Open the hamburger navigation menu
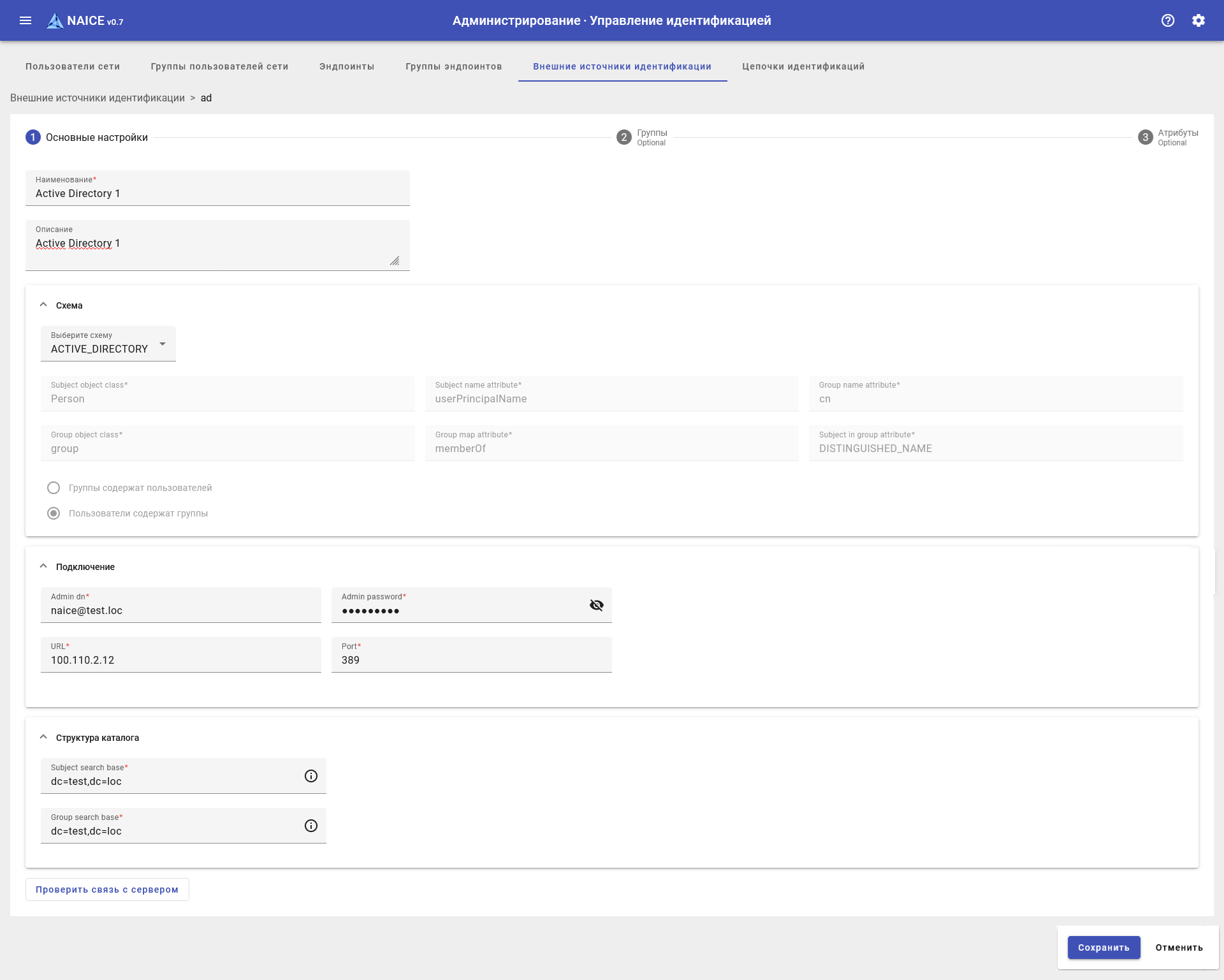This screenshot has height=980, width=1224. [x=25, y=20]
